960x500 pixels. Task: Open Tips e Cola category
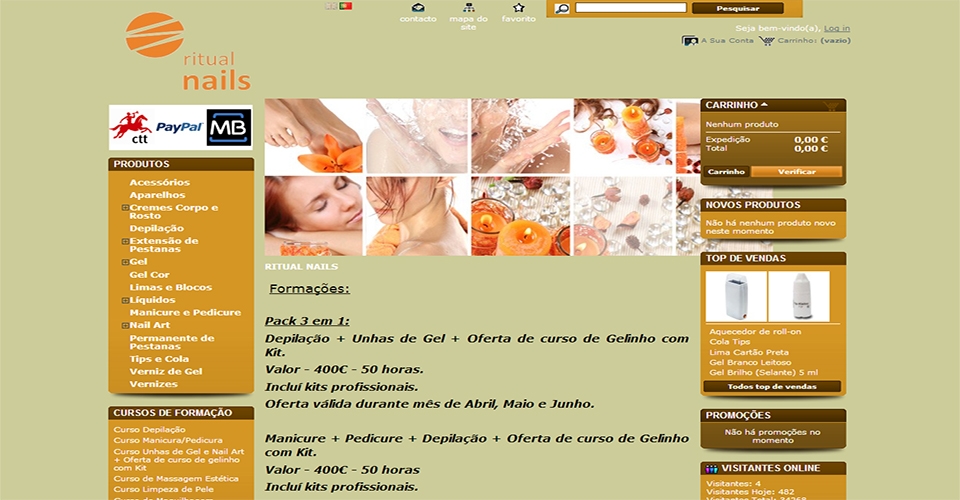(159, 359)
